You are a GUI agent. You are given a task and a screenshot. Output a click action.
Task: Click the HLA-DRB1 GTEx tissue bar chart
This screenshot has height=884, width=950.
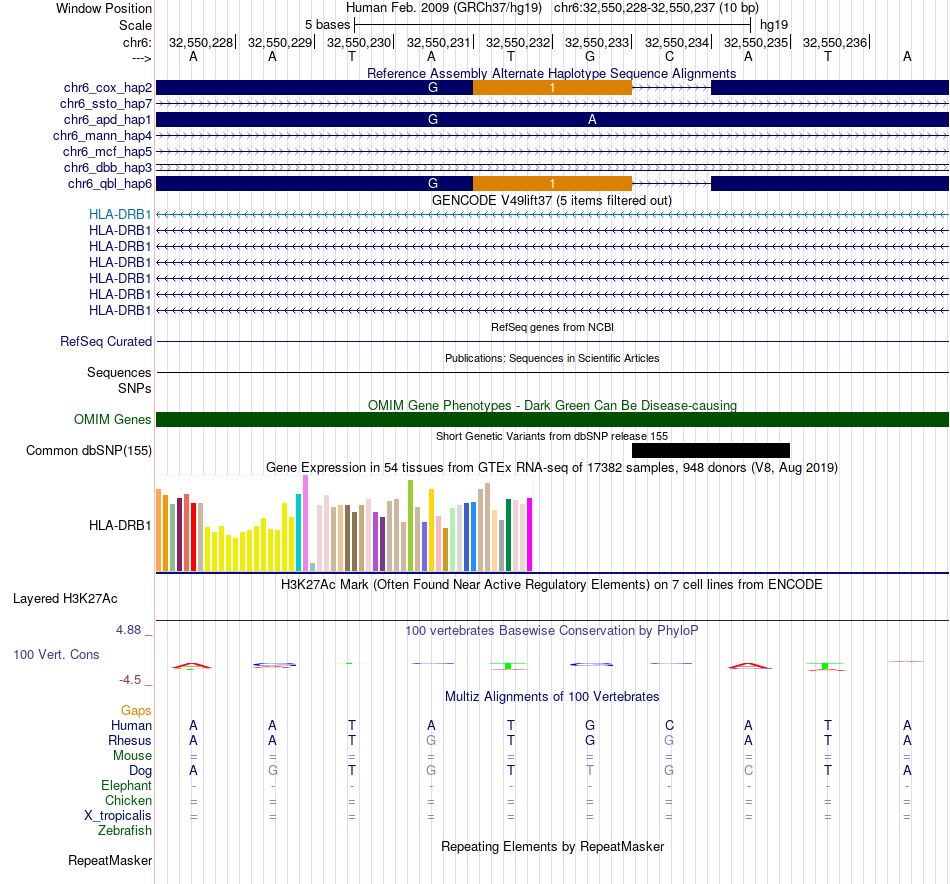click(x=344, y=523)
